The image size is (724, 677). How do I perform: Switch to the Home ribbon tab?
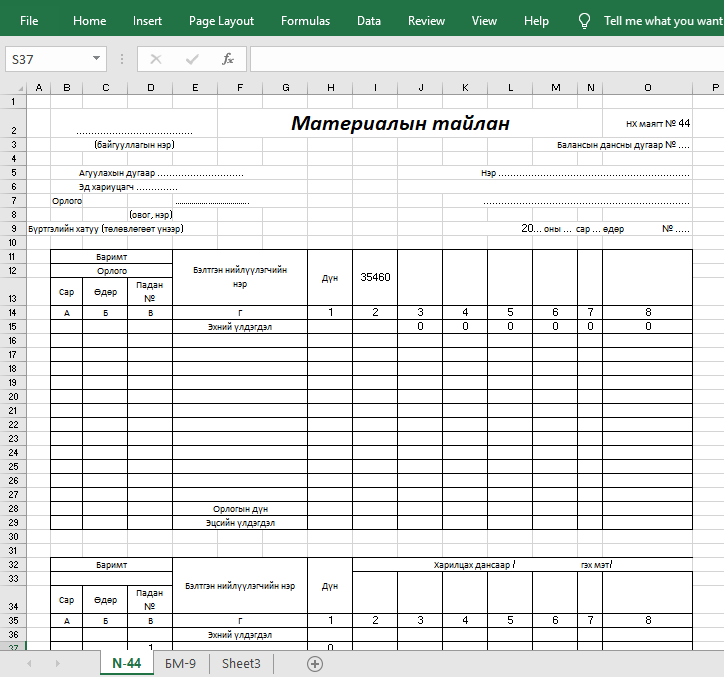pos(90,21)
